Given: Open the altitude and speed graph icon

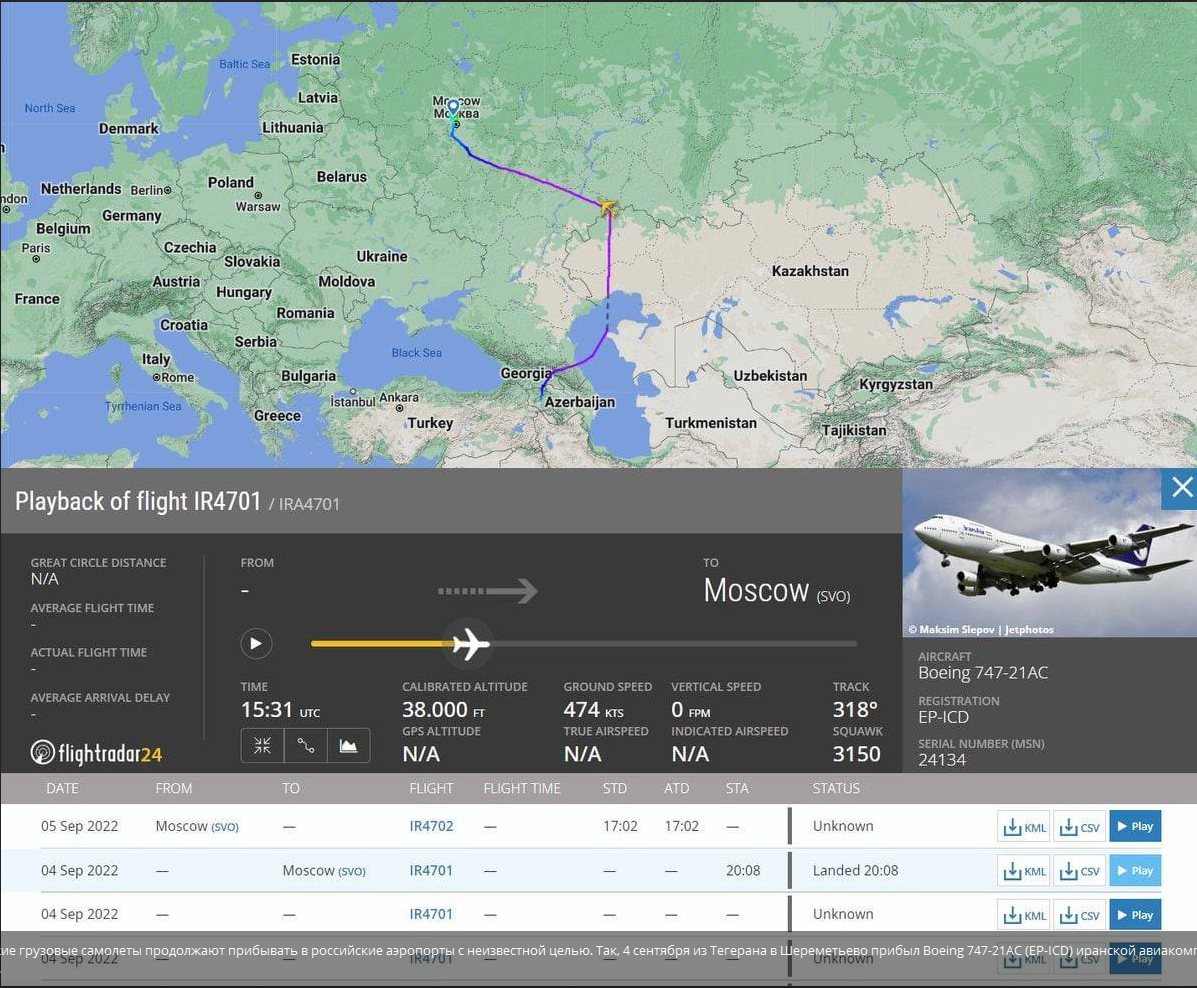Looking at the screenshot, I should click(349, 745).
